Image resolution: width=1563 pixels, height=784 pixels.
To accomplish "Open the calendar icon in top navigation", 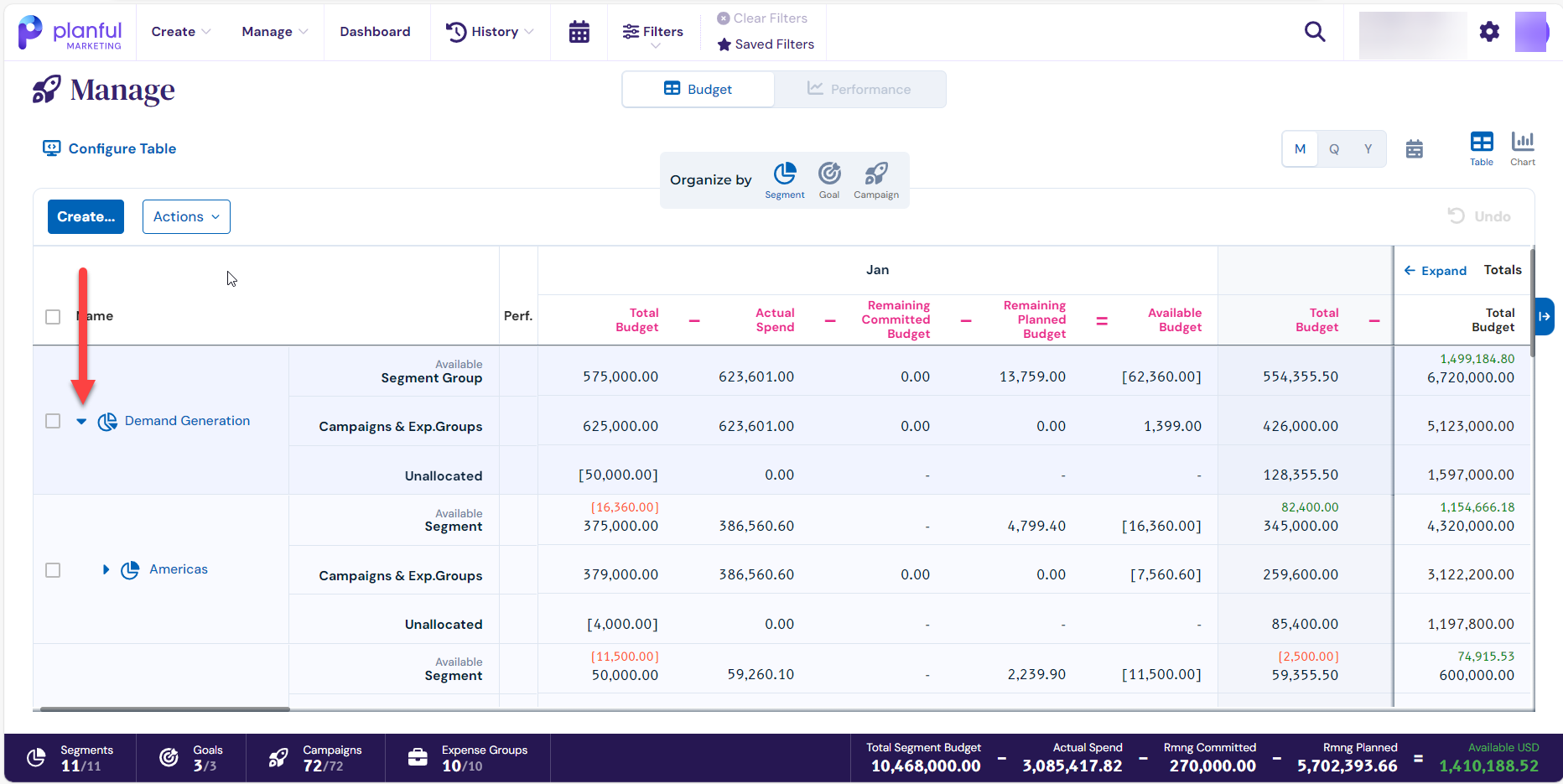I will [x=579, y=32].
